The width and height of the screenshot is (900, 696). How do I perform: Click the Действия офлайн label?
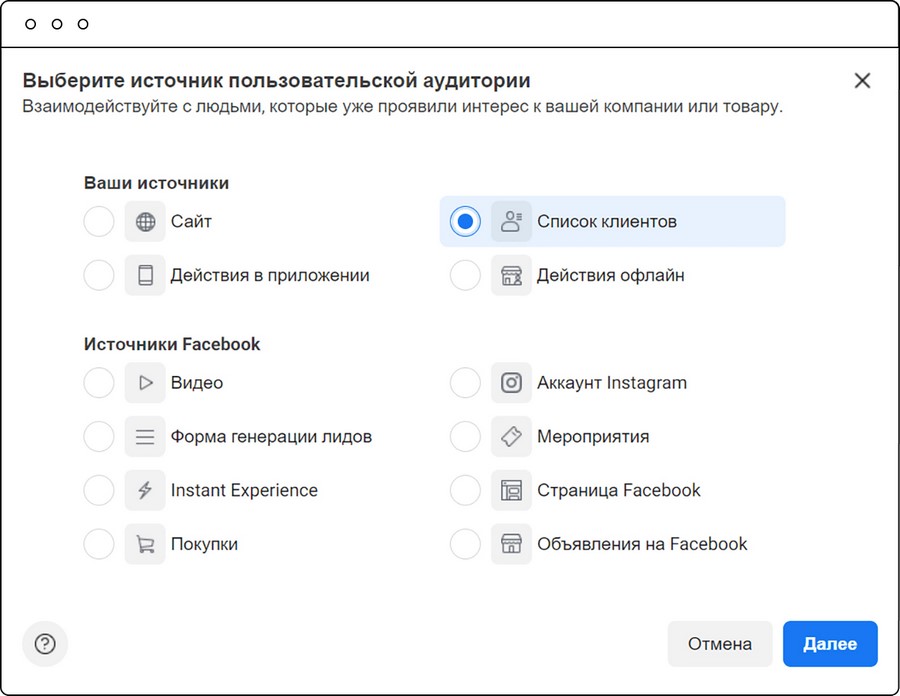point(610,275)
